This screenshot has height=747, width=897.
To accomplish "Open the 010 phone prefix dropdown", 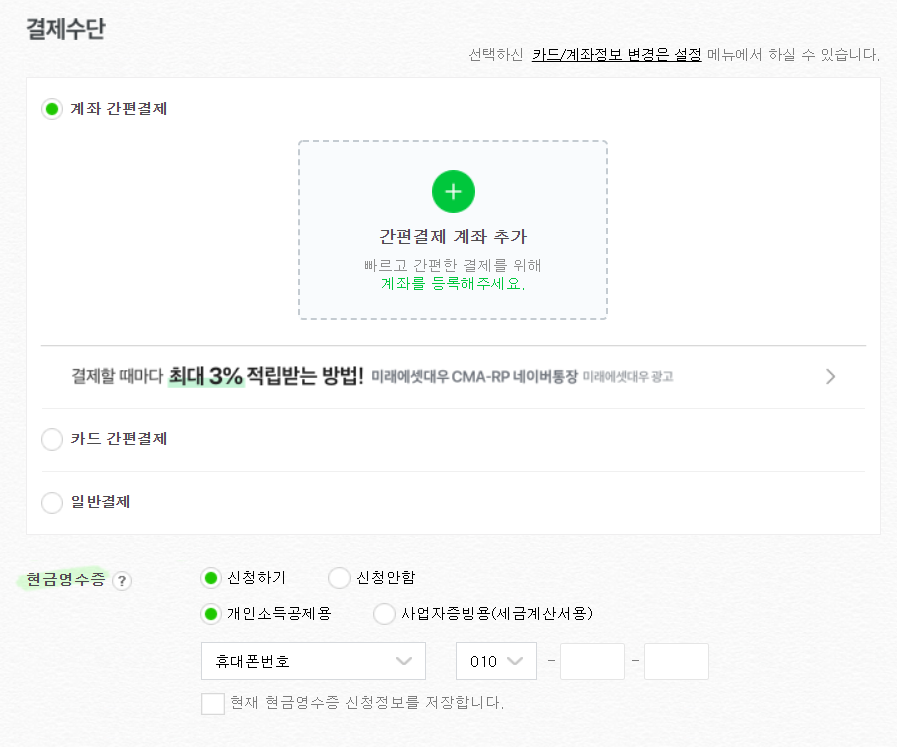I will (x=496, y=661).
